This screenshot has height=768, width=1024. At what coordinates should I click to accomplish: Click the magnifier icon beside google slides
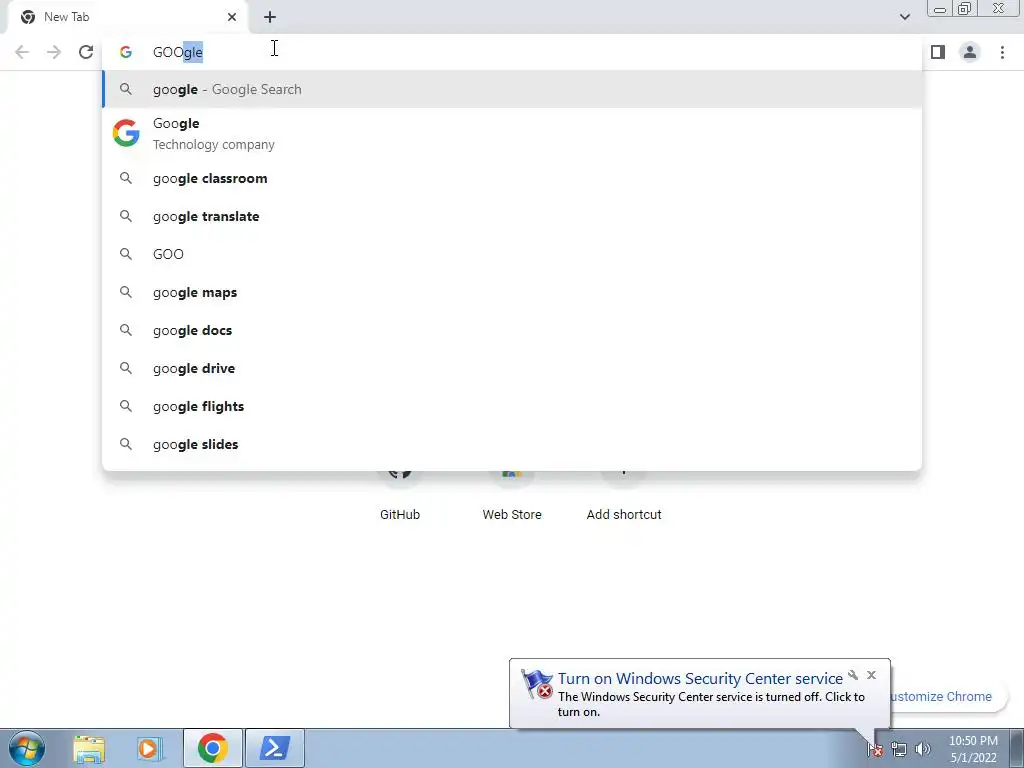coord(126,444)
